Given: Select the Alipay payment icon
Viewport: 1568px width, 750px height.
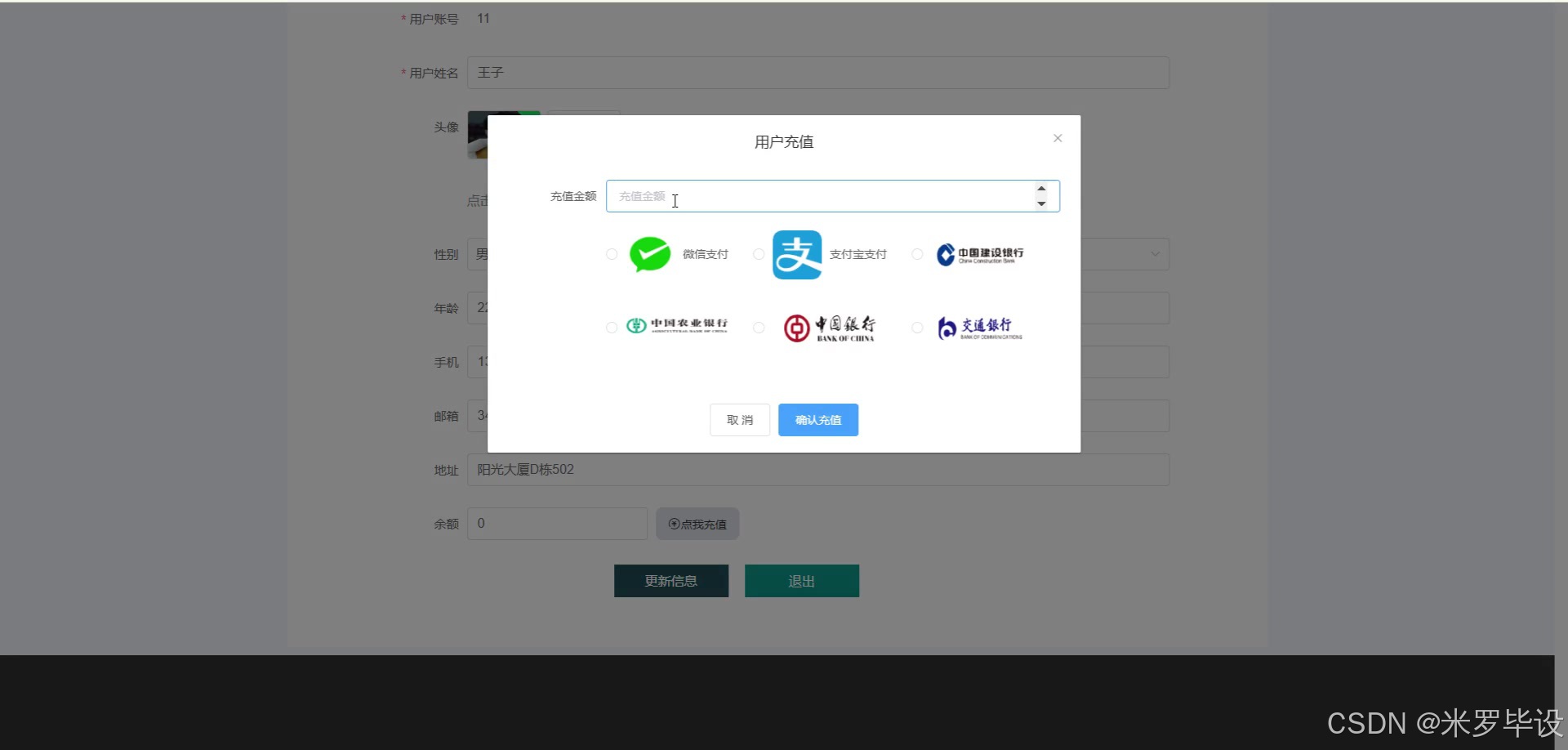Looking at the screenshot, I should coord(796,254).
